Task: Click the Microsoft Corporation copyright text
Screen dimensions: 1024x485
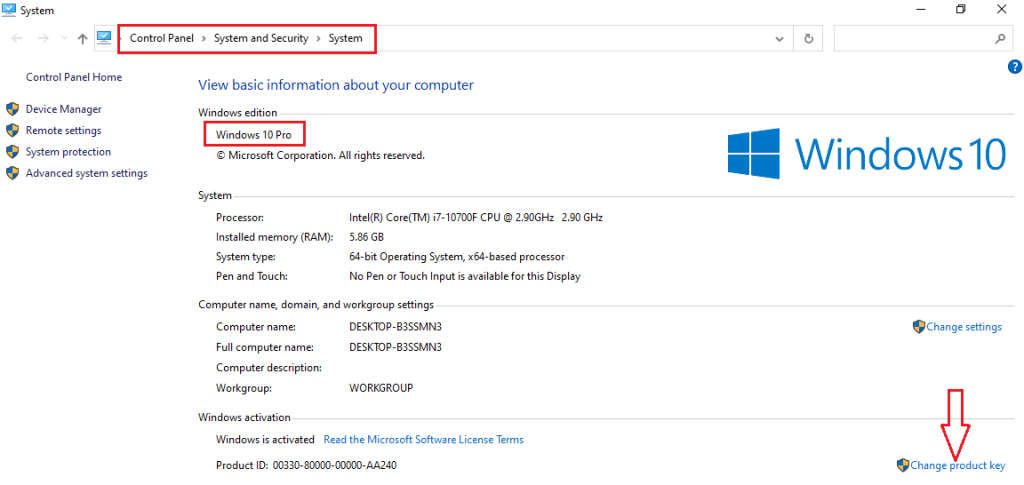Action: tap(321, 156)
